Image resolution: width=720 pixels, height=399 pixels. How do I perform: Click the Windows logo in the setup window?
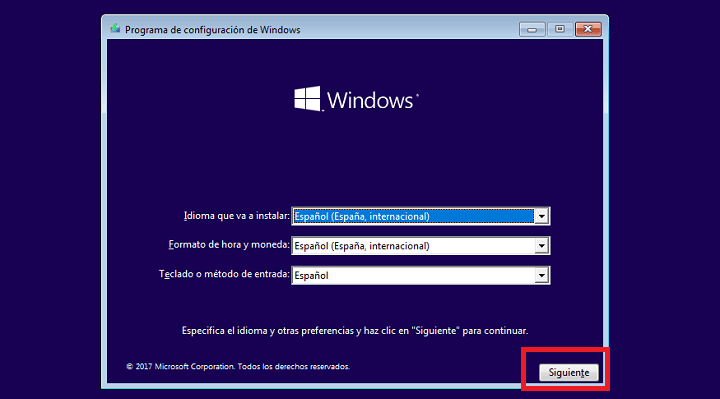(356, 99)
